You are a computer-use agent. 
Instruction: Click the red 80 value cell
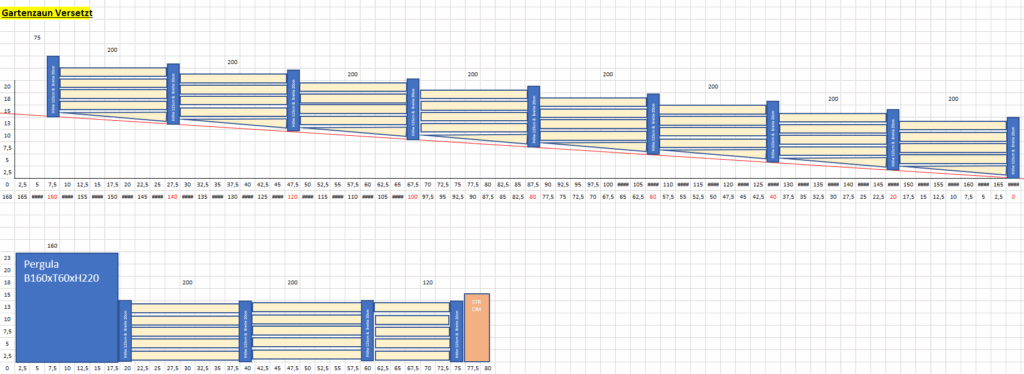tap(533, 196)
